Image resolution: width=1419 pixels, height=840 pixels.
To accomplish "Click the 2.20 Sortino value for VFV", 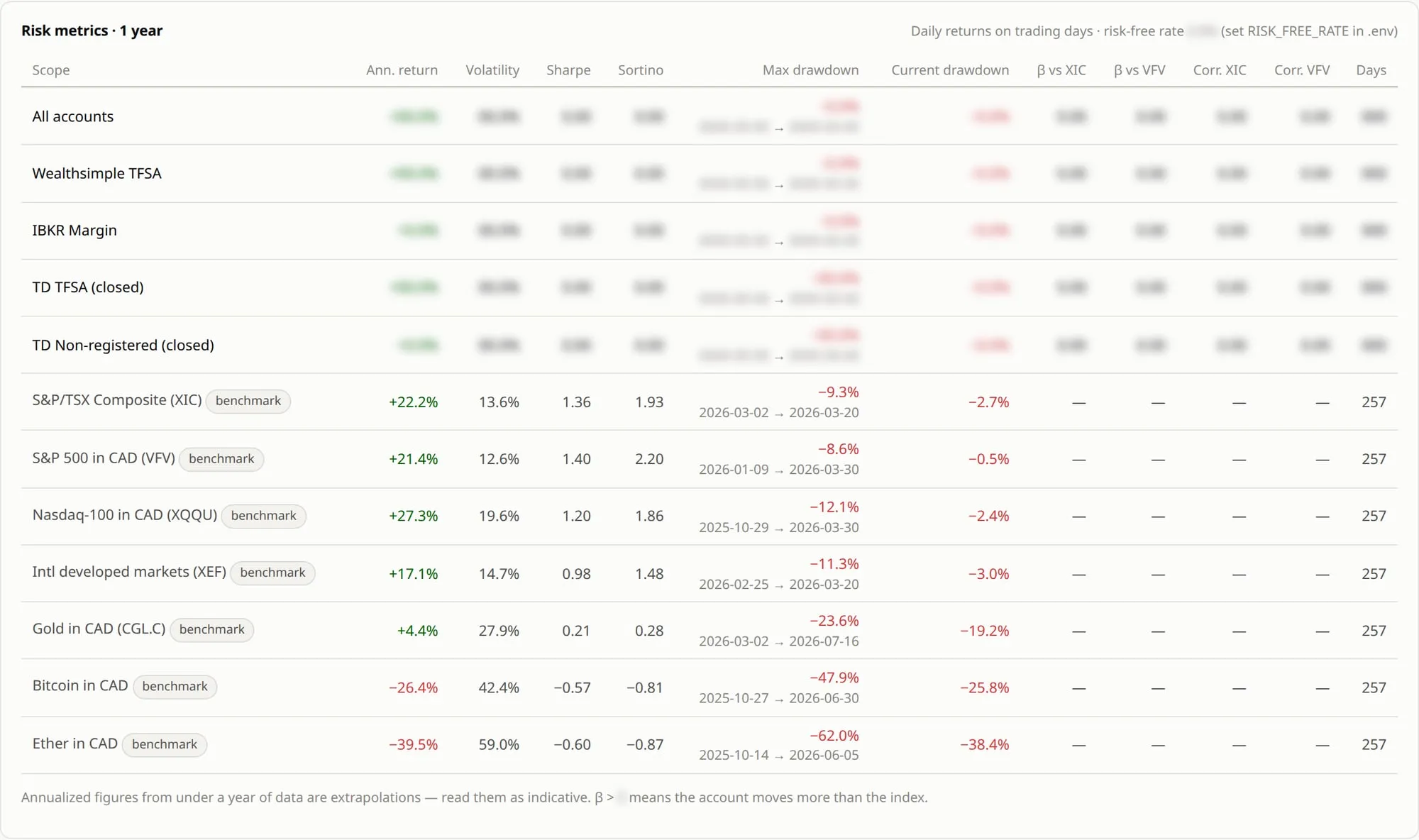I will tap(649, 459).
